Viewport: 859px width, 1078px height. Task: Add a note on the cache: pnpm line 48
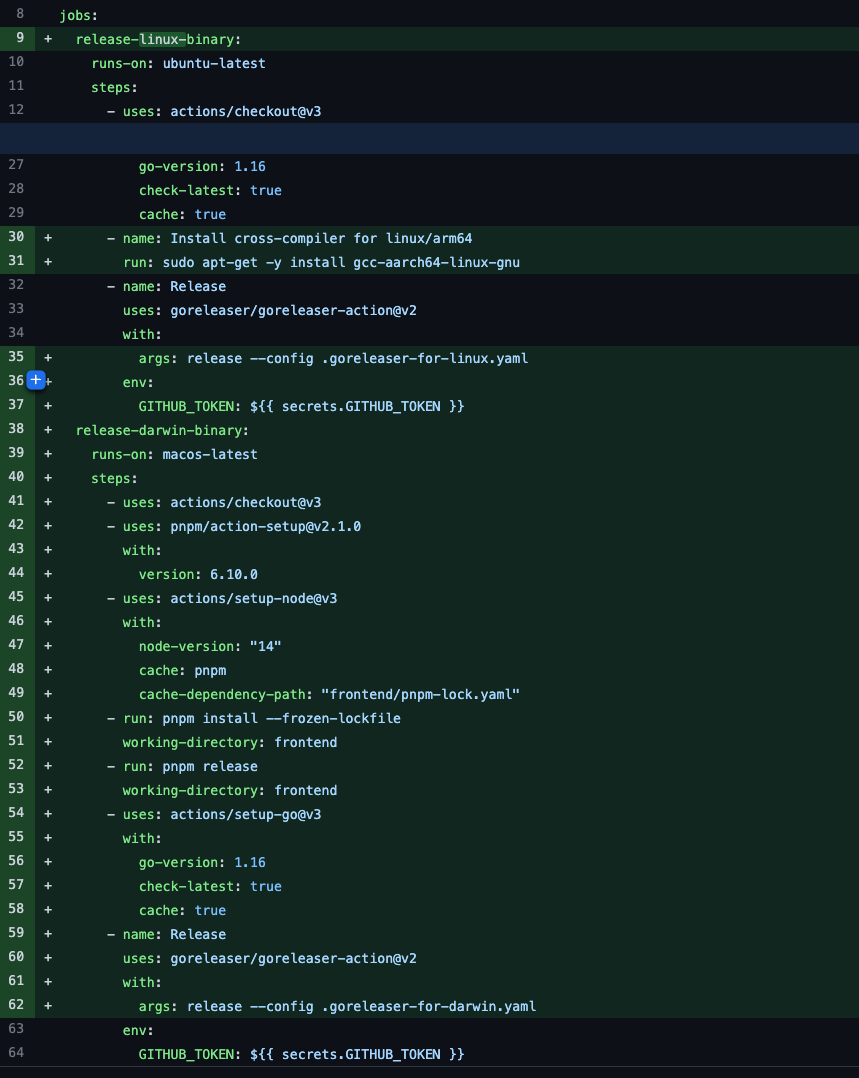36,670
